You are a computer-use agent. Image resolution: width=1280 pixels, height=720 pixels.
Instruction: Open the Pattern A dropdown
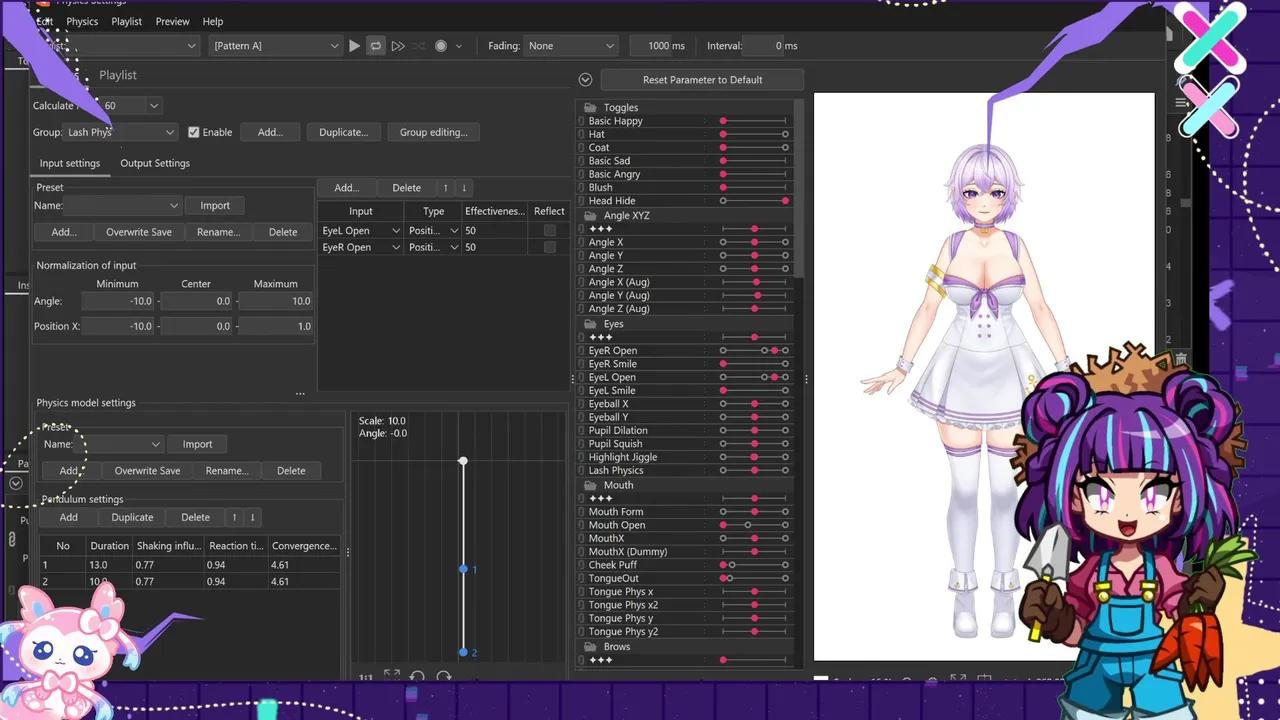pyautogui.click(x=275, y=45)
